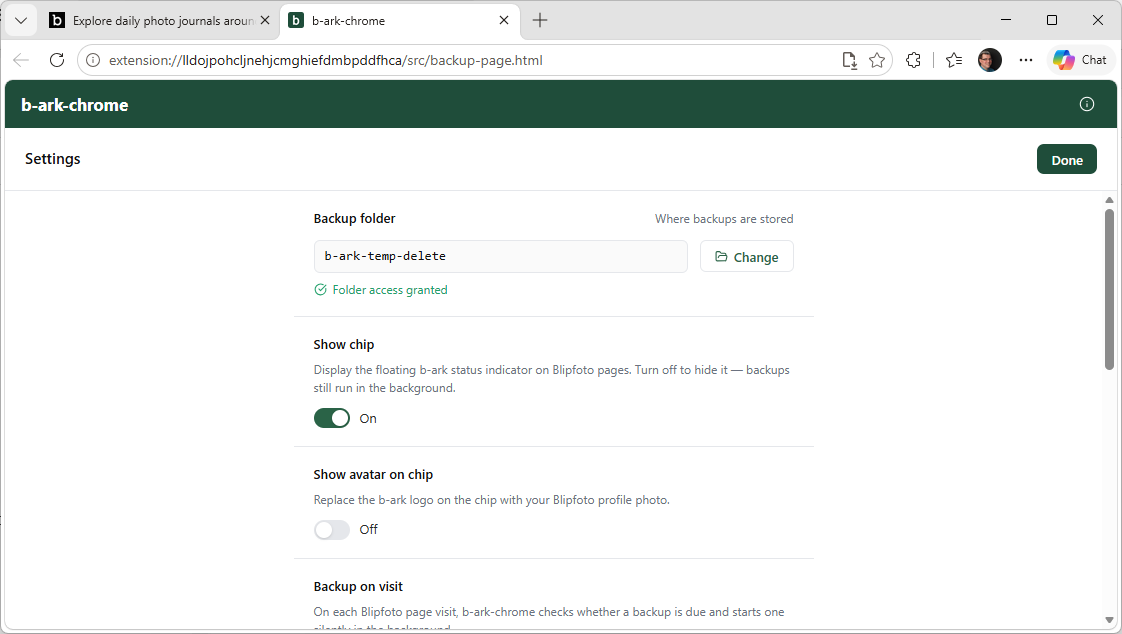This screenshot has width=1122, height=634.
Task: Open the Favorites list icon
Action: click(x=954, y=60)
